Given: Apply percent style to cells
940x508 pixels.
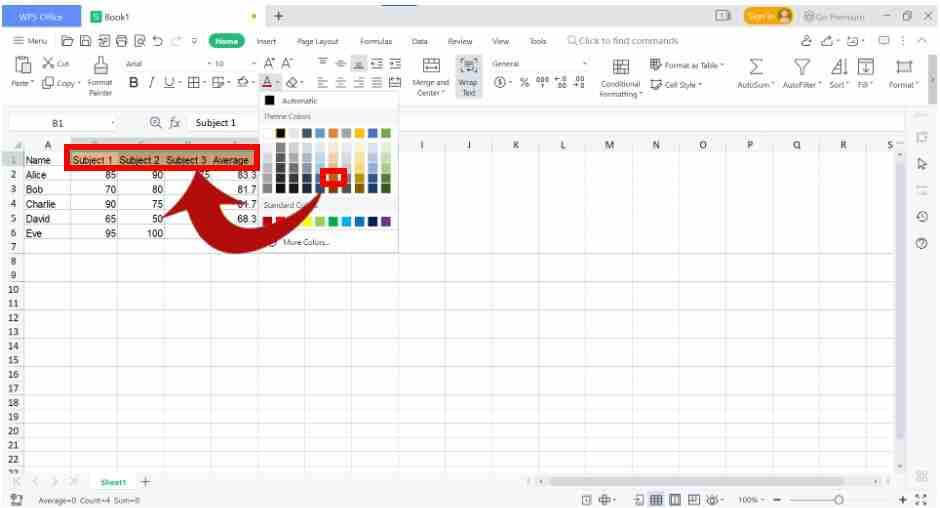Looking at the screenshot, I should 525,83.
